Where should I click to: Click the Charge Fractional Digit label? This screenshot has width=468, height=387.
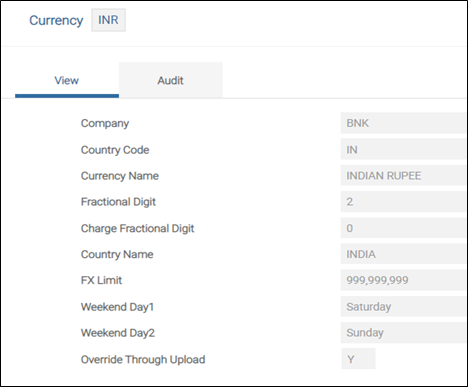tap(137, 228)
